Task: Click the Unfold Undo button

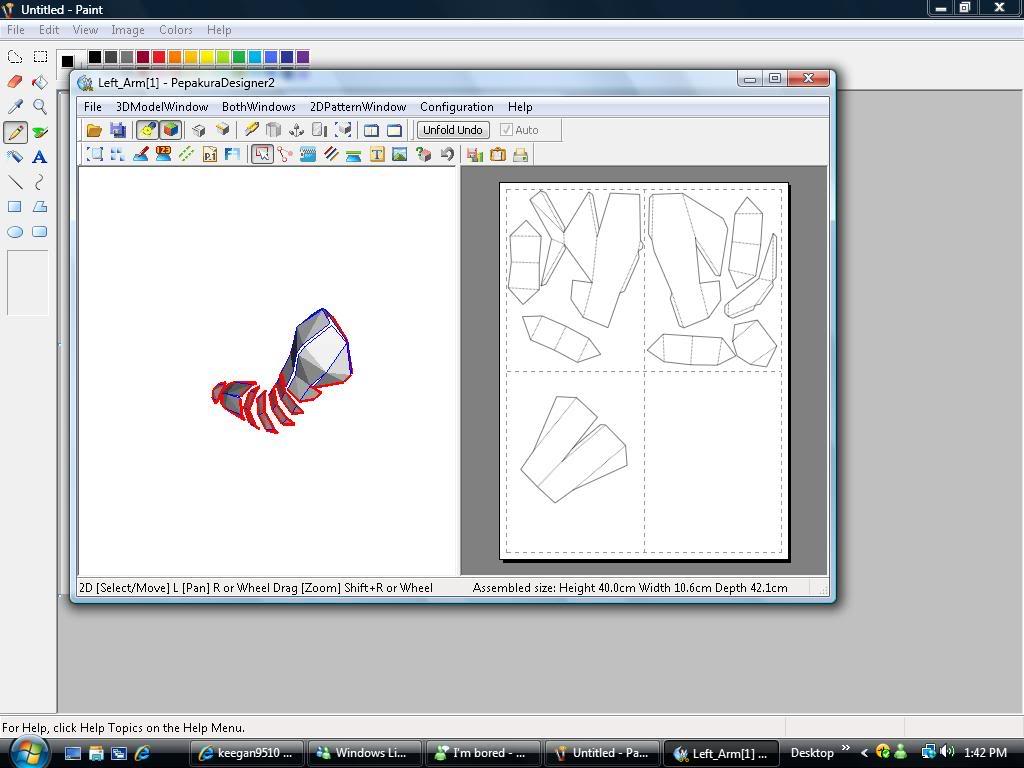Action: point(453,130)
